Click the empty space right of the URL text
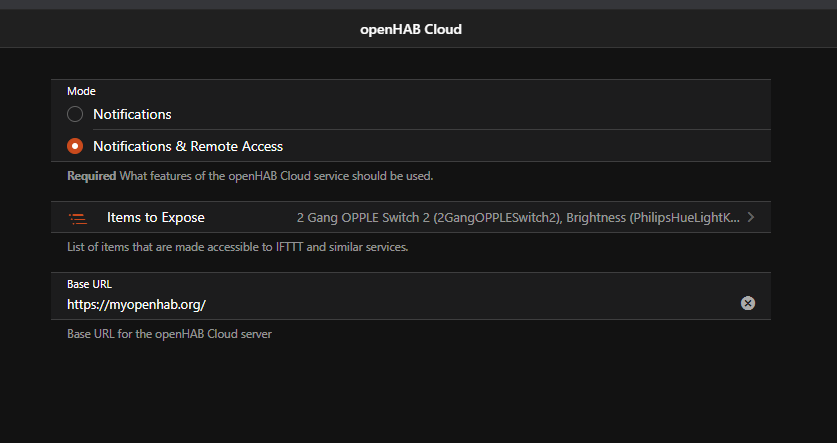Screen dimensions: 837x443 pyautogui.click(x=470, y=304)
